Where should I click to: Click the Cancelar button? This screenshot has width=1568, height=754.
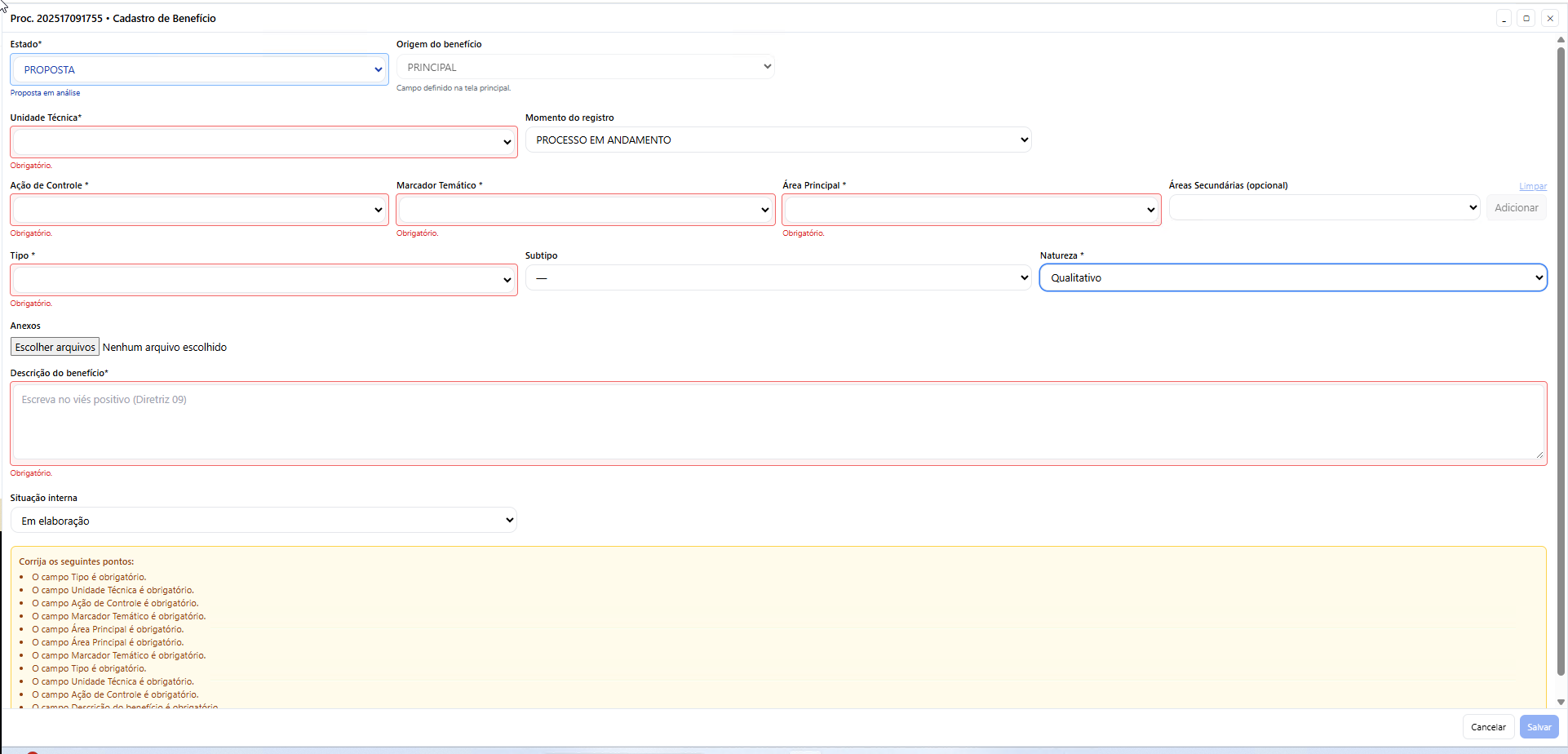coord(1488,727)
